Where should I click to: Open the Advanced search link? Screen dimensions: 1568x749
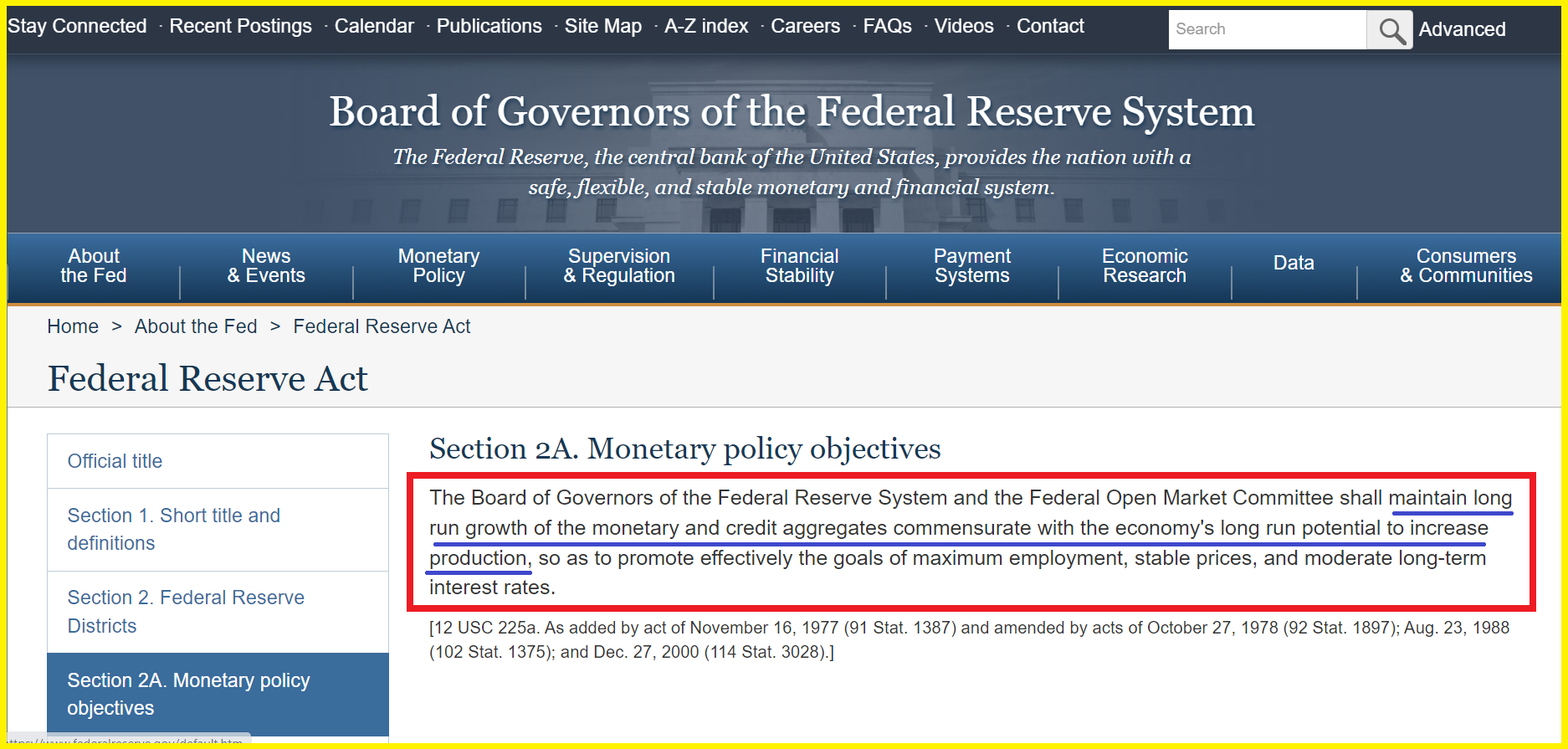(x=1461, y=29)
